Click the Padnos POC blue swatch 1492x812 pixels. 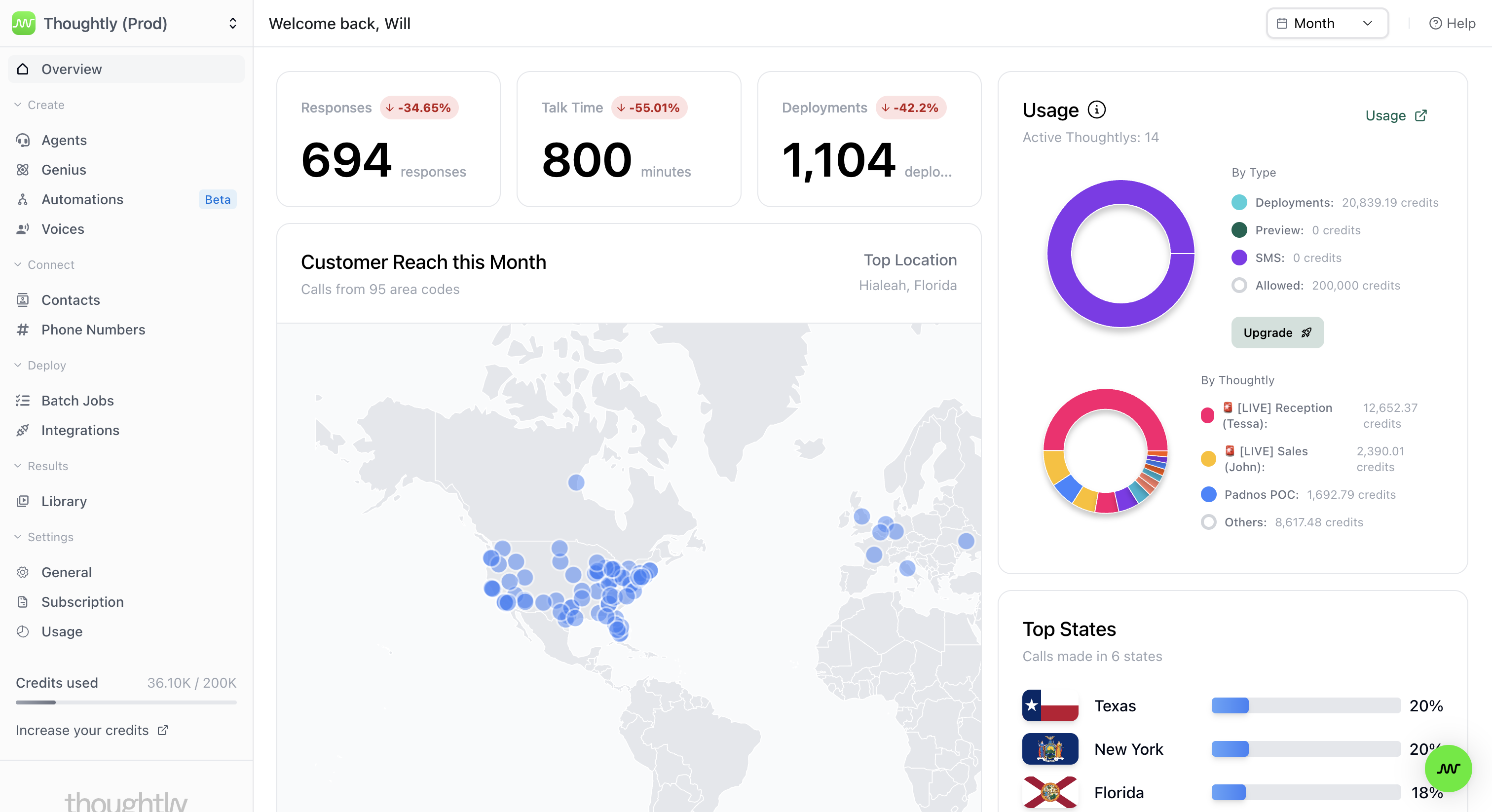coord(1208,495)
